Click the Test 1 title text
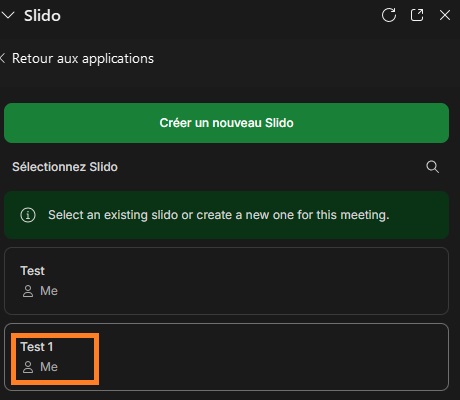The height and width of the screenshot is (400, 460). pyautogui.click(x=37, y=347)
